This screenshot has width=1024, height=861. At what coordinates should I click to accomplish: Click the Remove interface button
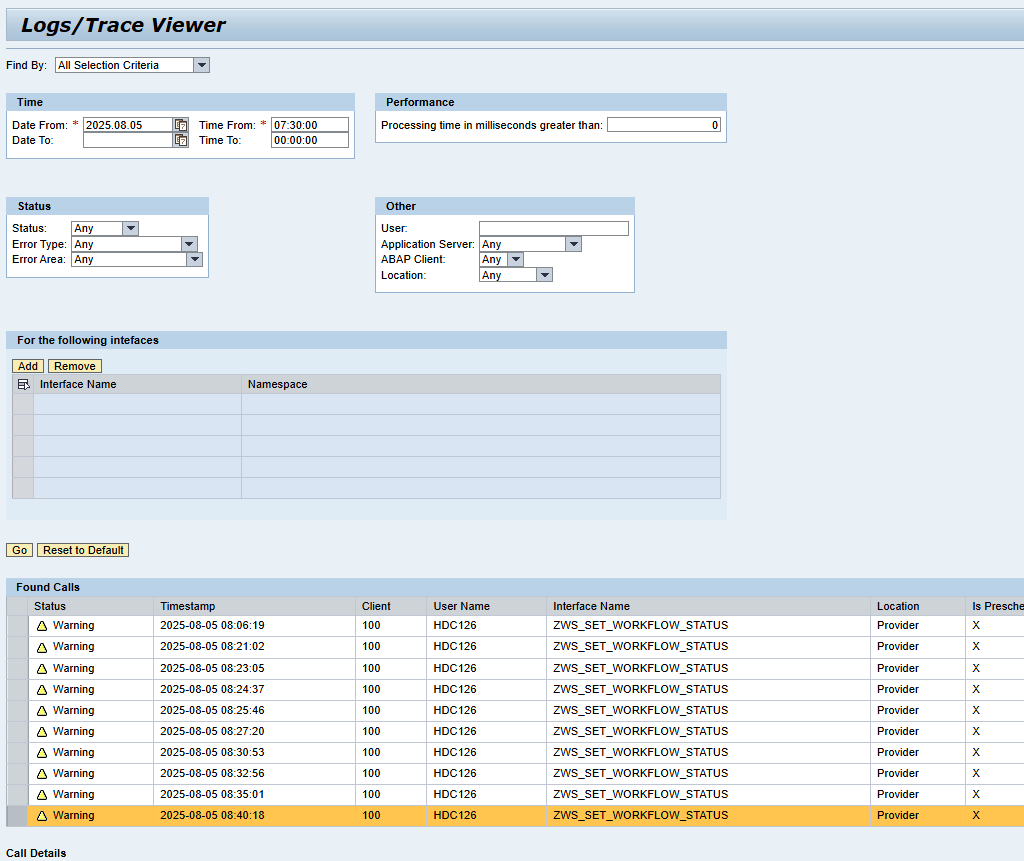click(74, 366)
